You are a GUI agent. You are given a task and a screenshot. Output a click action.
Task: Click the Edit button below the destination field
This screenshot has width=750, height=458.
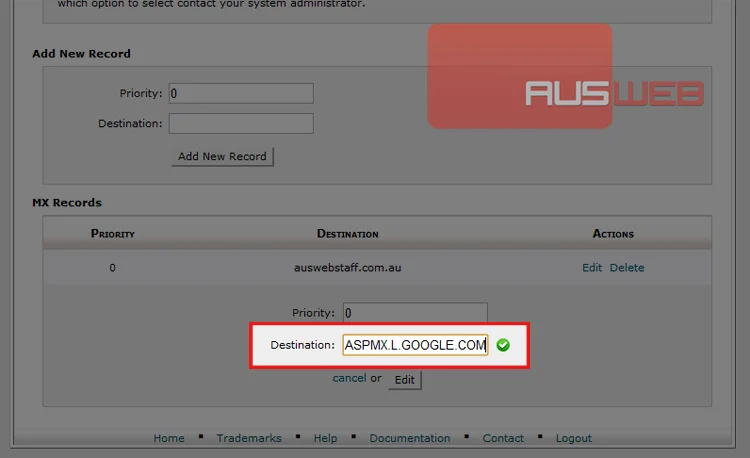coord(405,380)
